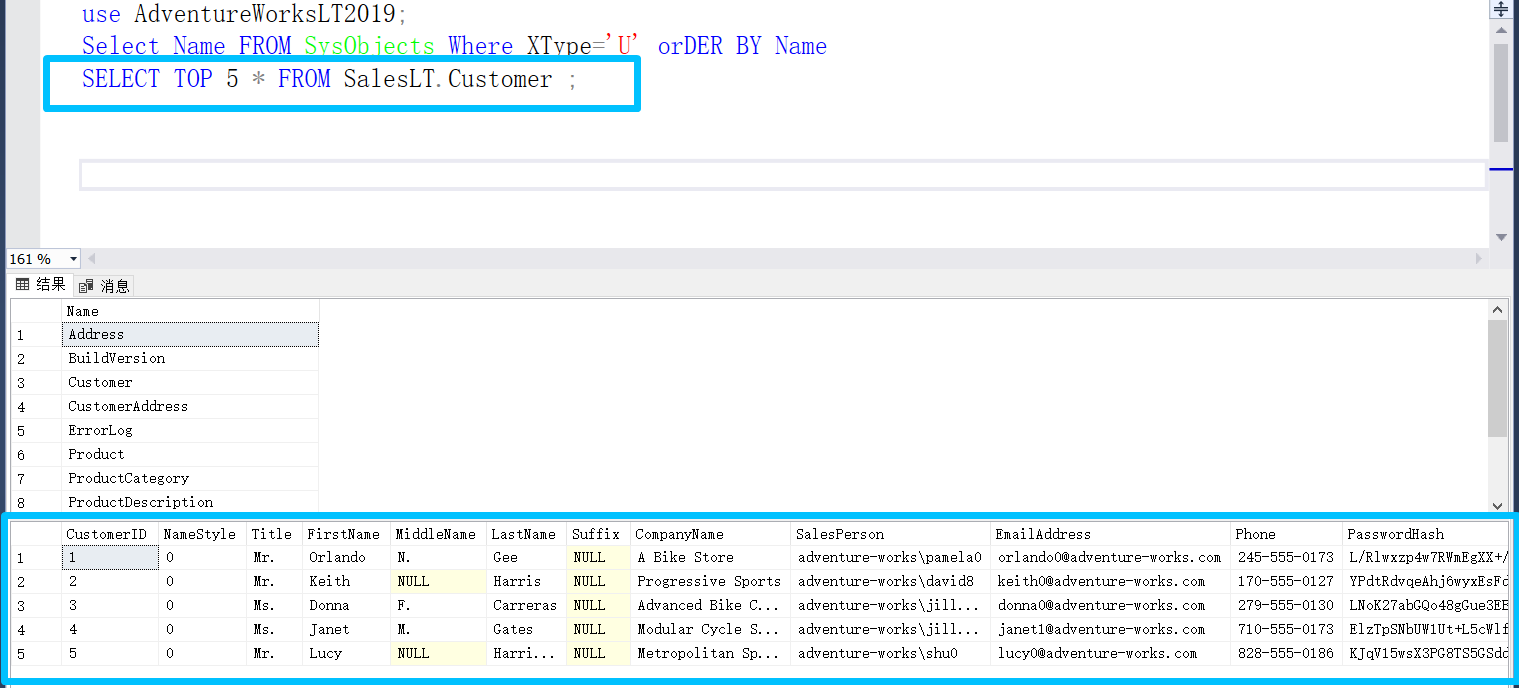Select the NULL MiddleName cell in Keith's row
The width and height of the screenshot is (1519, 688).
click(x=438, y=581)
